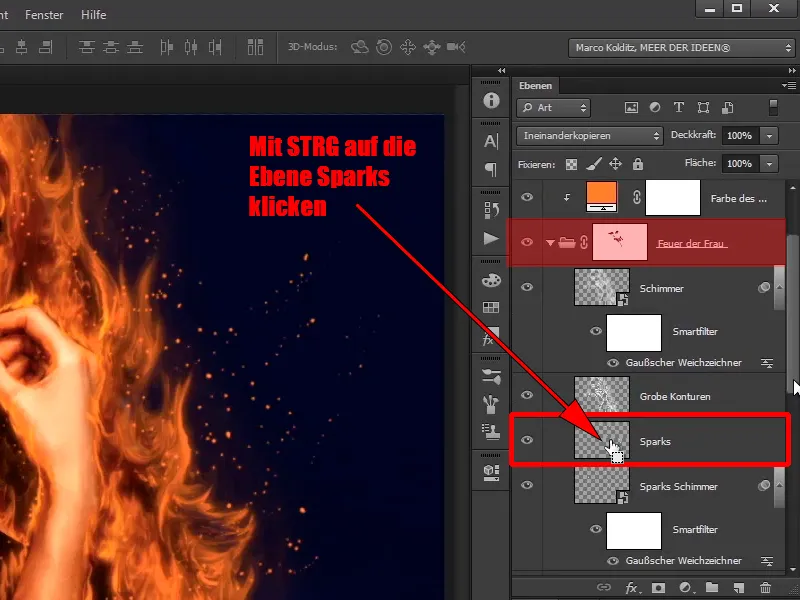
Task: Open the Info panel icon
Action: 491,100
